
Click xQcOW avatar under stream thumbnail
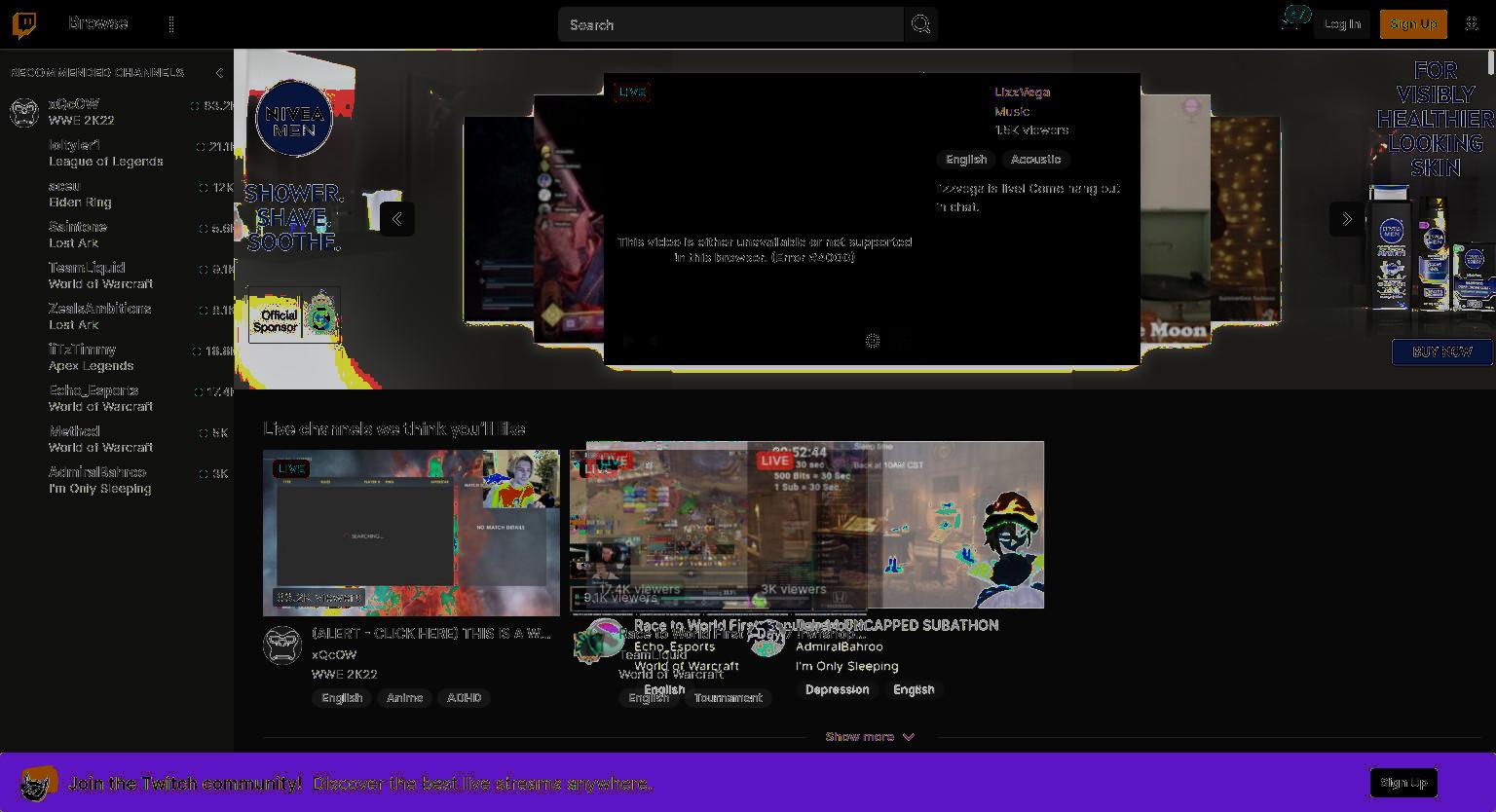(282, 646)
